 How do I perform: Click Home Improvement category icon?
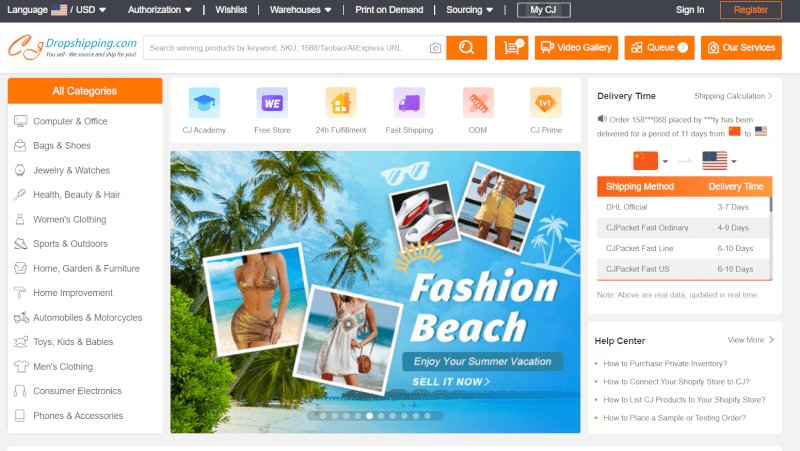coord(20,293)
